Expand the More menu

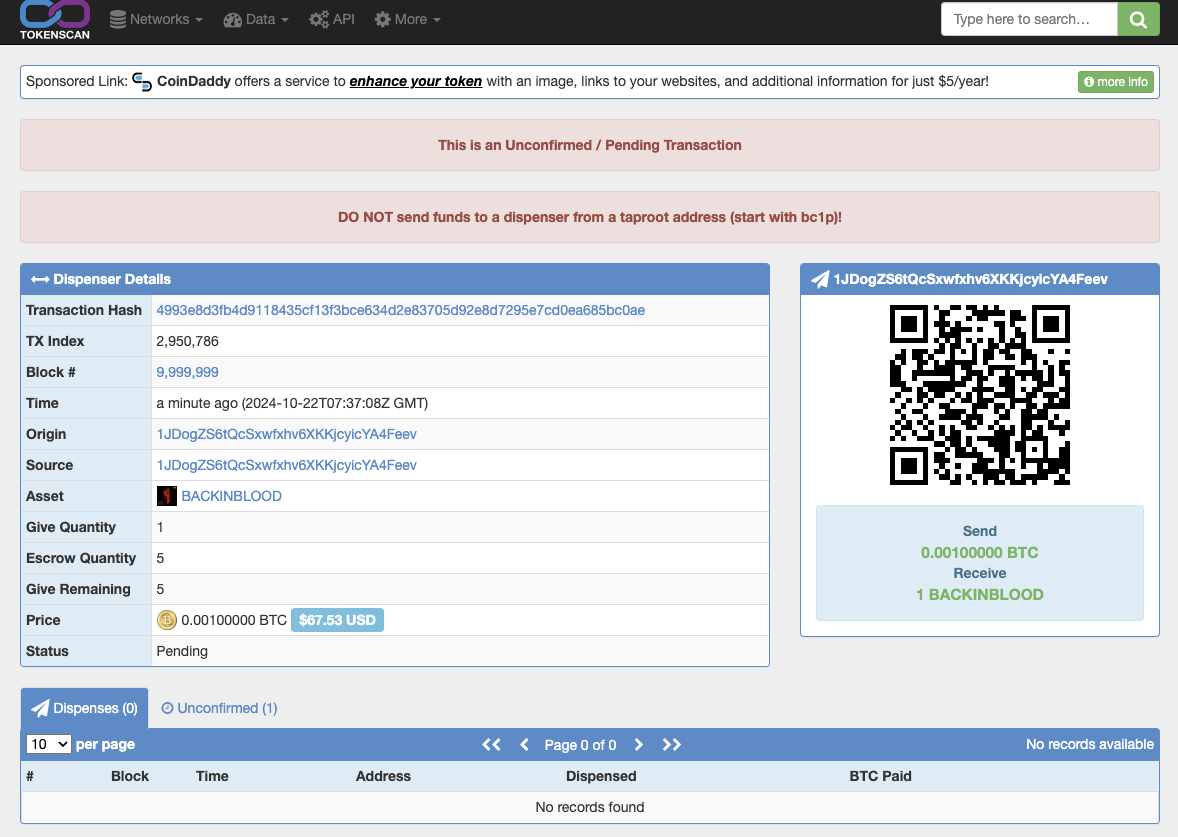(408, 20)
